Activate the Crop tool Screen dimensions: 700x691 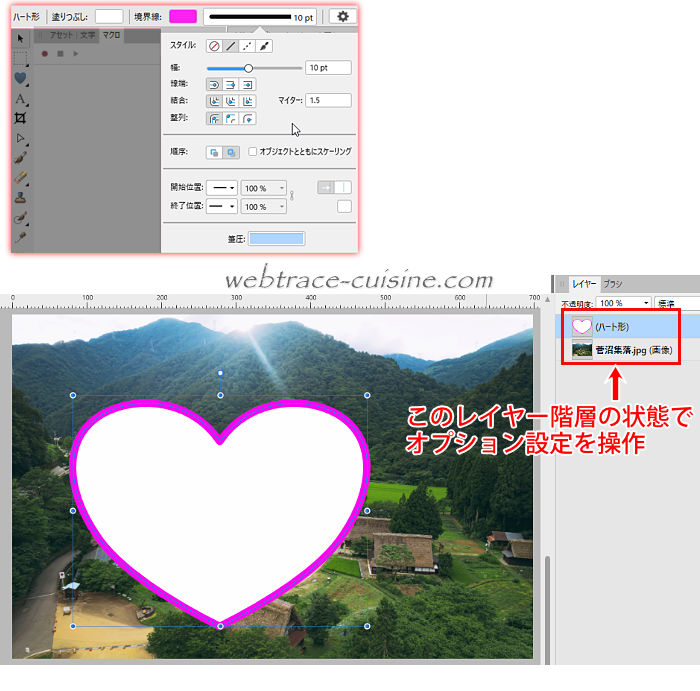[20, 118]
